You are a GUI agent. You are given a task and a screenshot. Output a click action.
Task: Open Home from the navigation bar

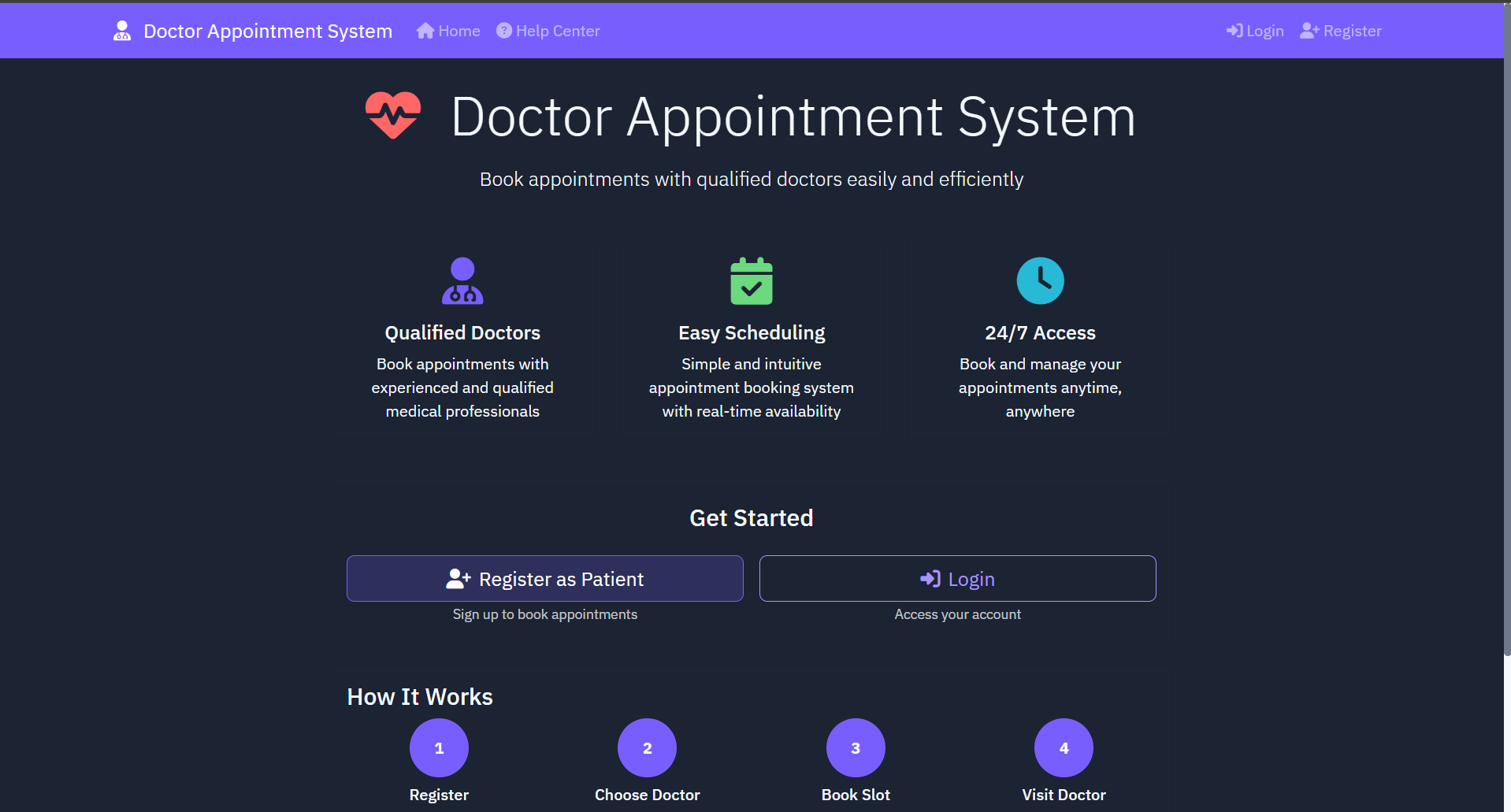(x=448, y=31)
